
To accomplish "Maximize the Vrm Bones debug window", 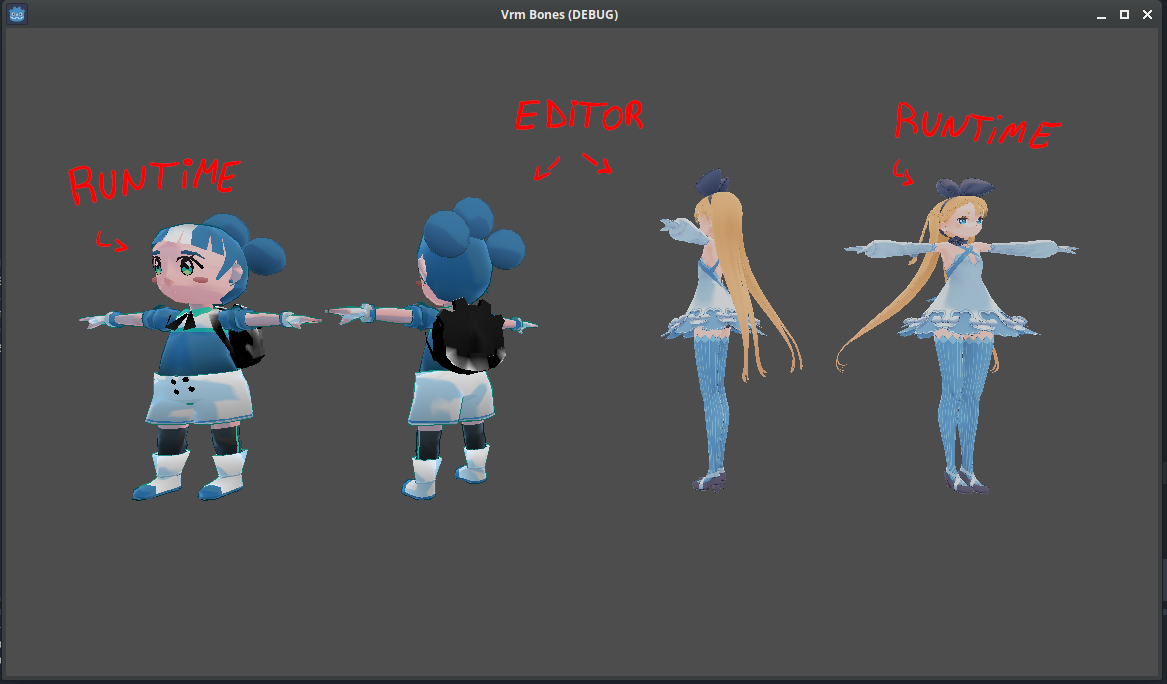I will point(1124,14).
